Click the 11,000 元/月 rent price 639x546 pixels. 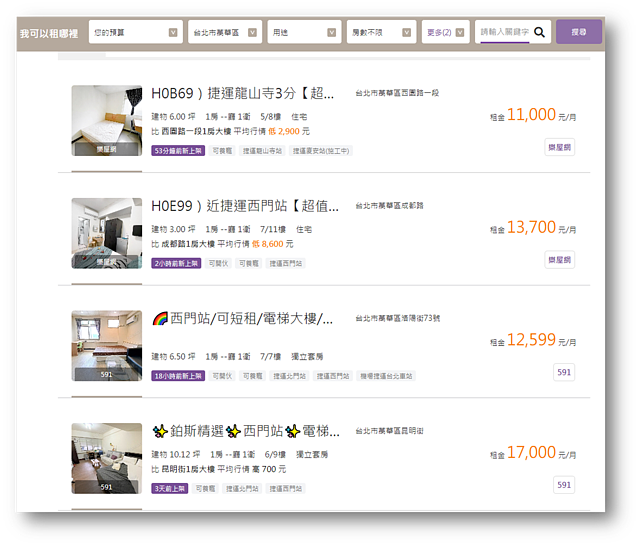[x=533, y=115]
